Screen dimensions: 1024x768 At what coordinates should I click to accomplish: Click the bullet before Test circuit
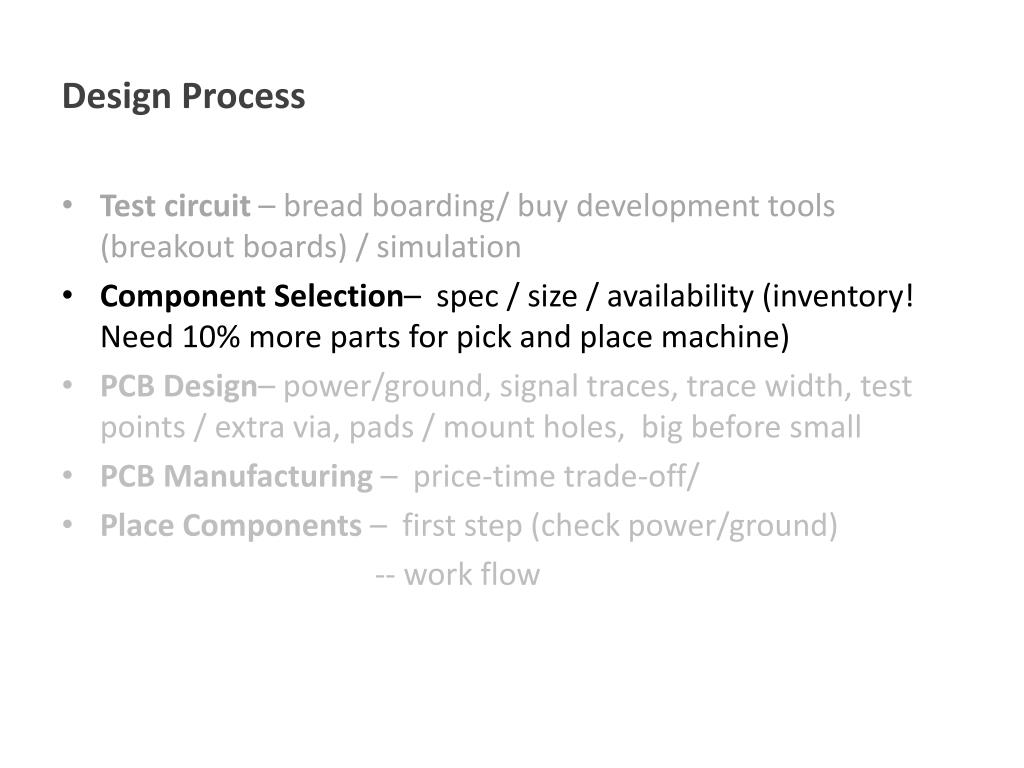click(67, 206)
